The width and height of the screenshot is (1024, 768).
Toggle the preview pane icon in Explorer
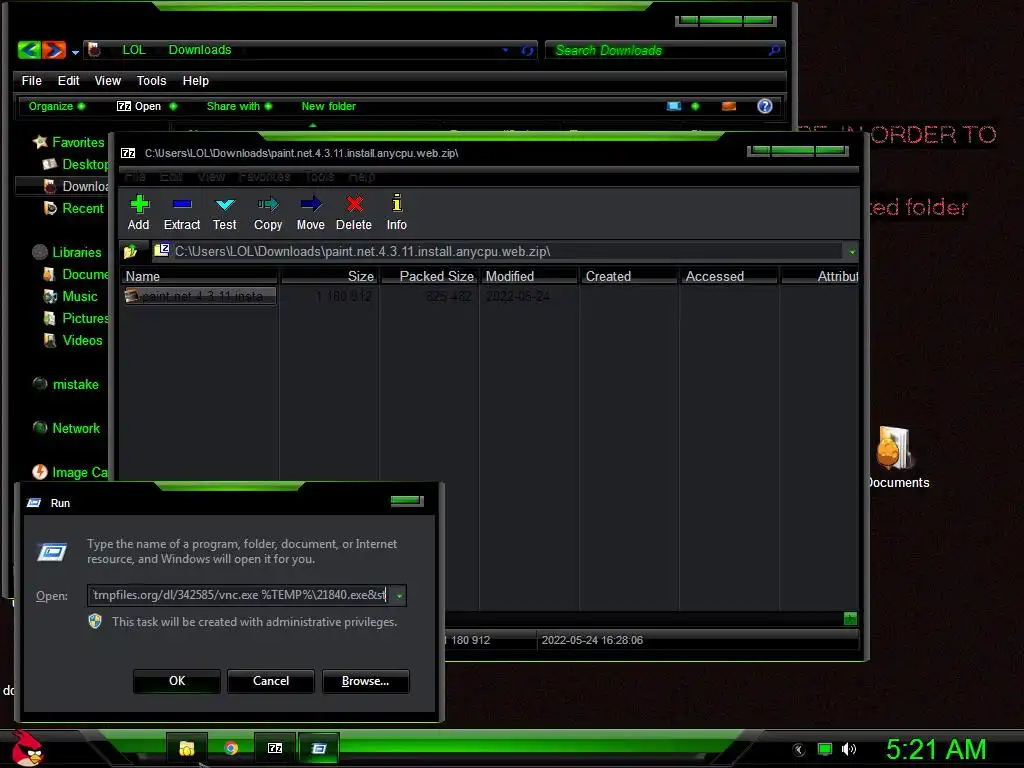pos(729,106)
